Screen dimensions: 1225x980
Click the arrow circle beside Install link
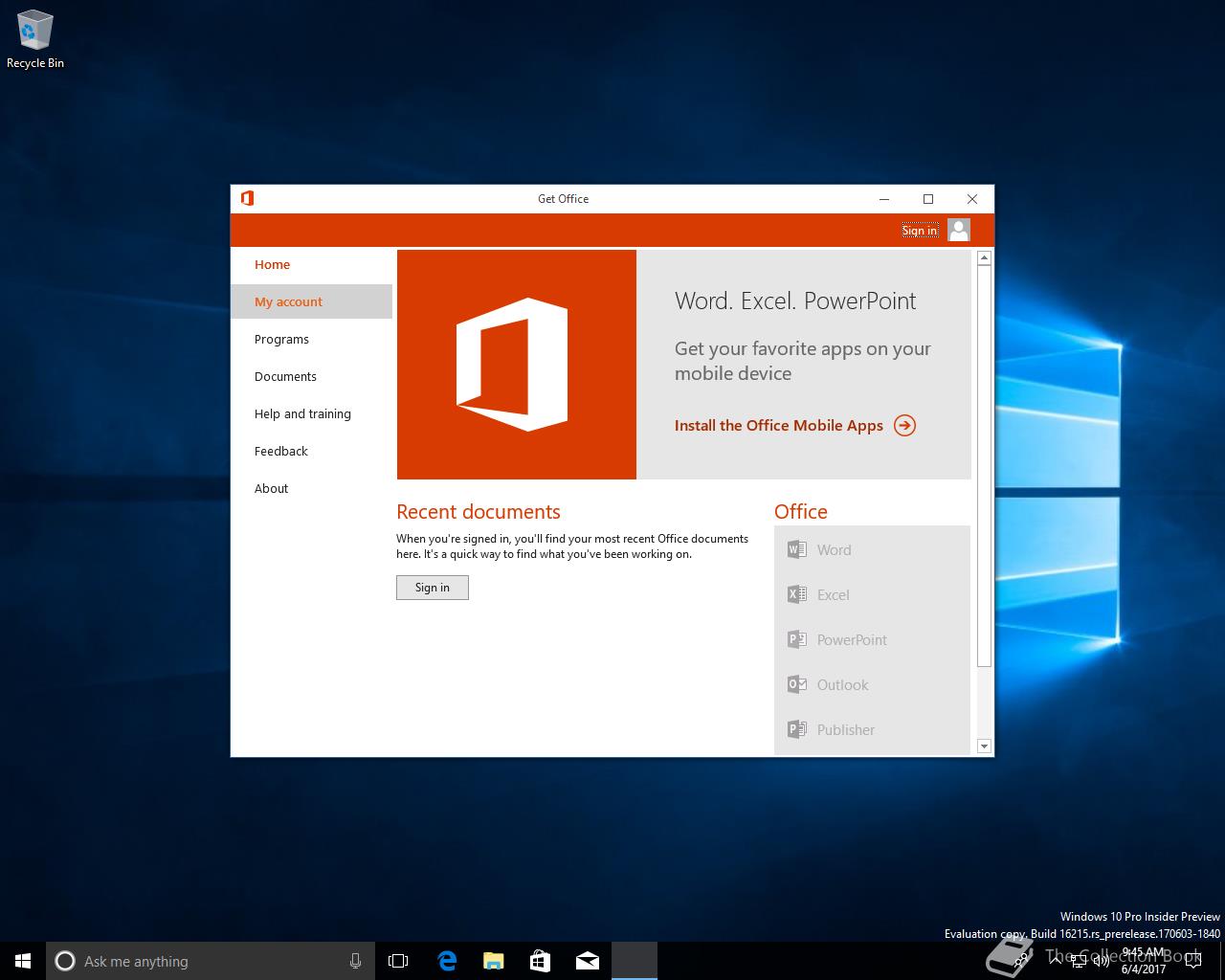tap(904, 425)
